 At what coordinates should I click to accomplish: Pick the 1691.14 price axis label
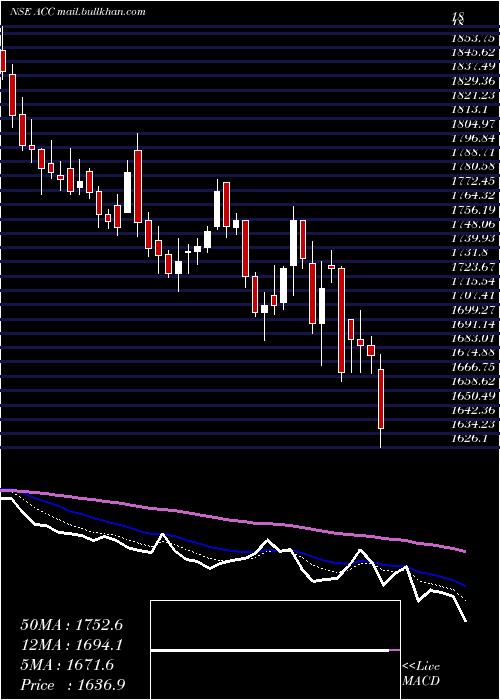(x=473, y=324)
